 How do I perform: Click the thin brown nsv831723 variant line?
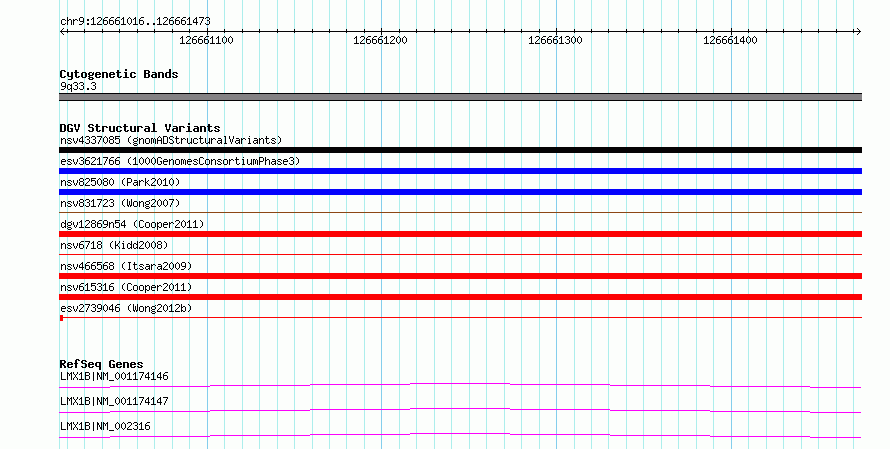[x=460, y=213]
